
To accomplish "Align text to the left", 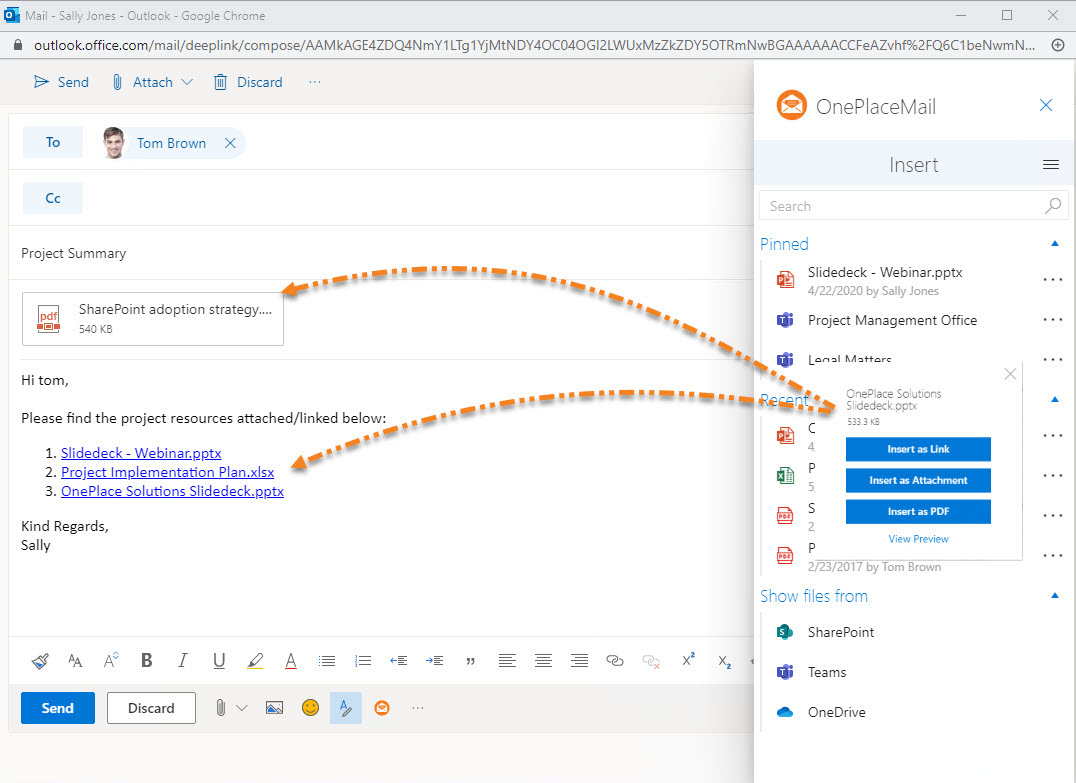I will point(507,660).
